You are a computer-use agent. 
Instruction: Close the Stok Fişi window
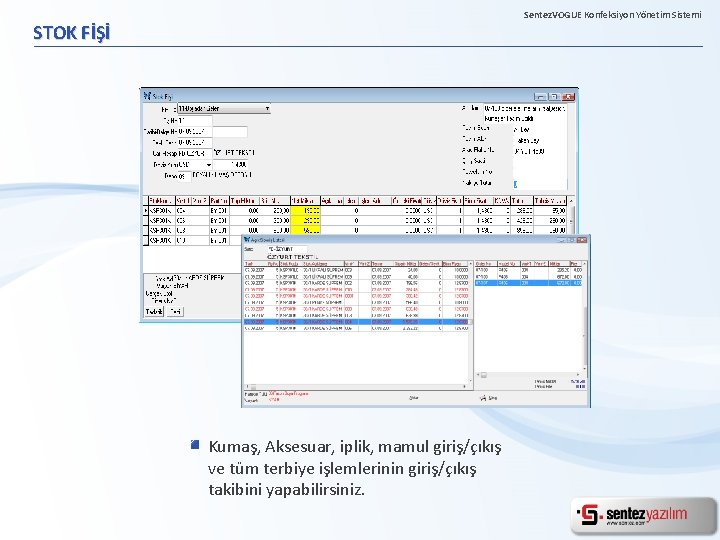[568, 96]
